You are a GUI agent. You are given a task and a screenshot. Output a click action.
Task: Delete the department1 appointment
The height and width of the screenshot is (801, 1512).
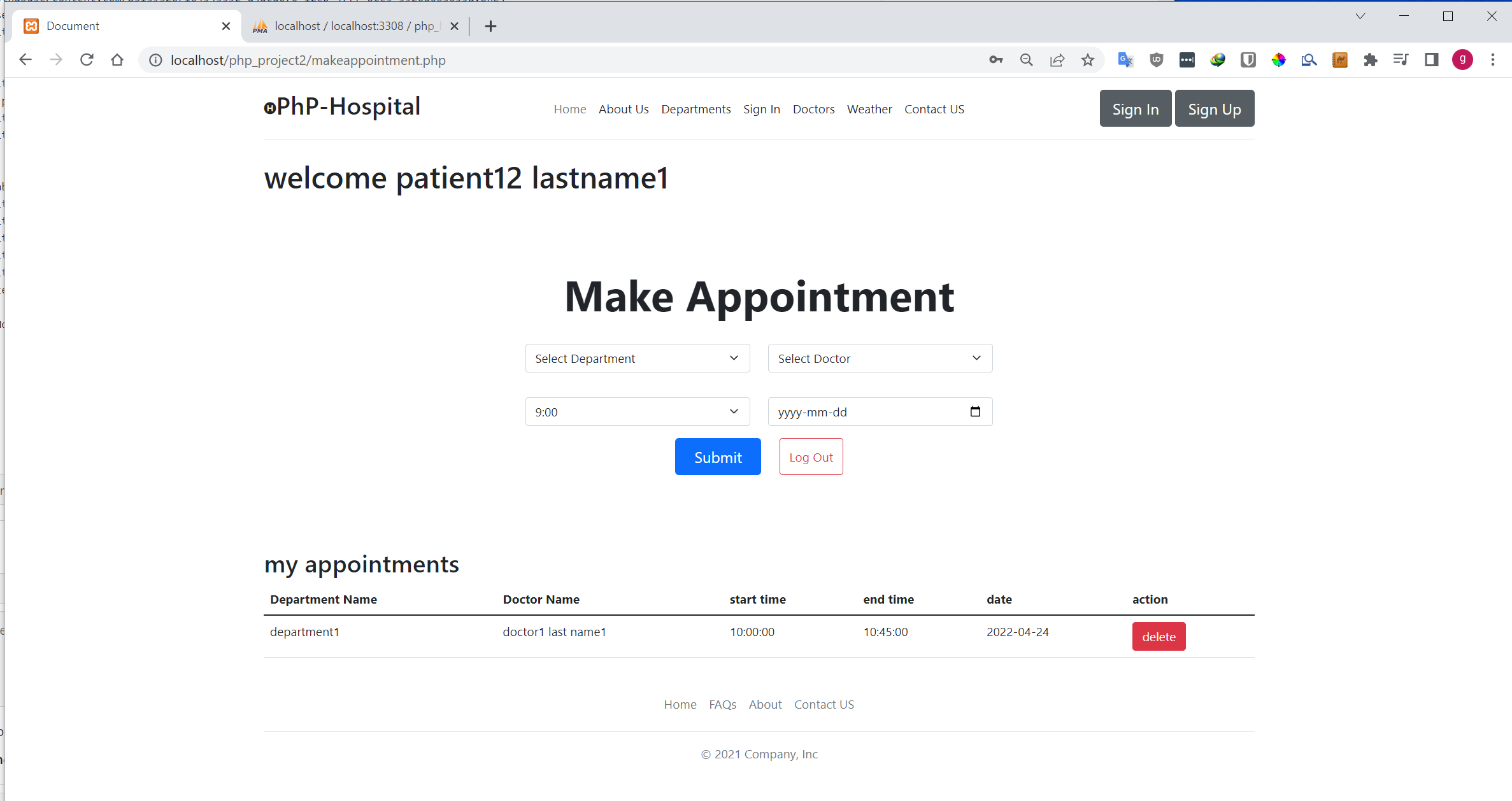tap(1159, 636)
